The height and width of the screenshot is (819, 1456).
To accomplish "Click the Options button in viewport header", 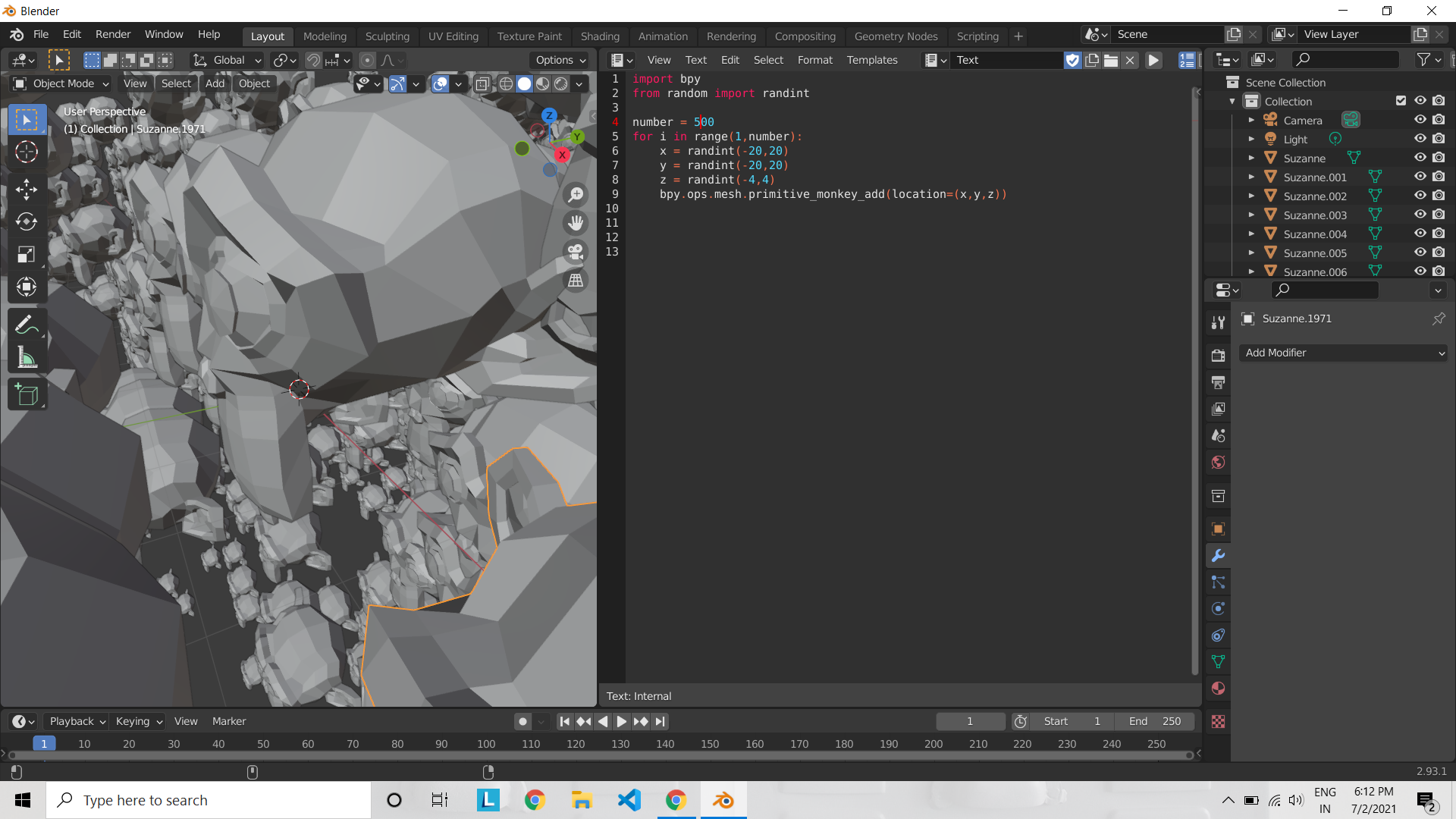I will tap(560, 60).
